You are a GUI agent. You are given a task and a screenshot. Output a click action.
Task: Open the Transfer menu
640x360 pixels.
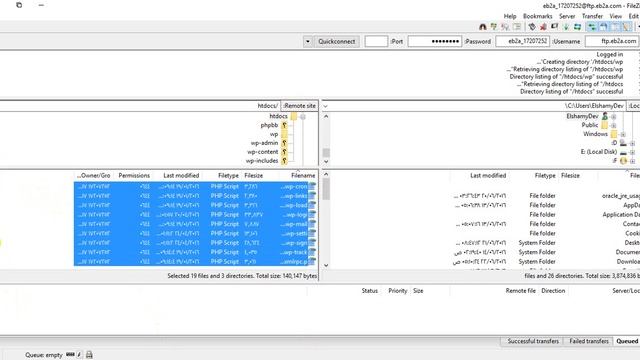pos(592,16)
